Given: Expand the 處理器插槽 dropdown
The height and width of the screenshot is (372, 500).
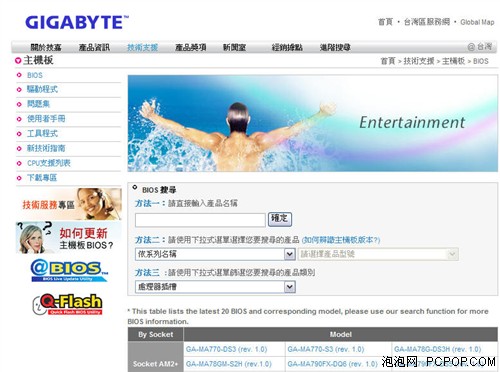Looking at the screenshot, I should pyautogui.click(x=290, y=287).
